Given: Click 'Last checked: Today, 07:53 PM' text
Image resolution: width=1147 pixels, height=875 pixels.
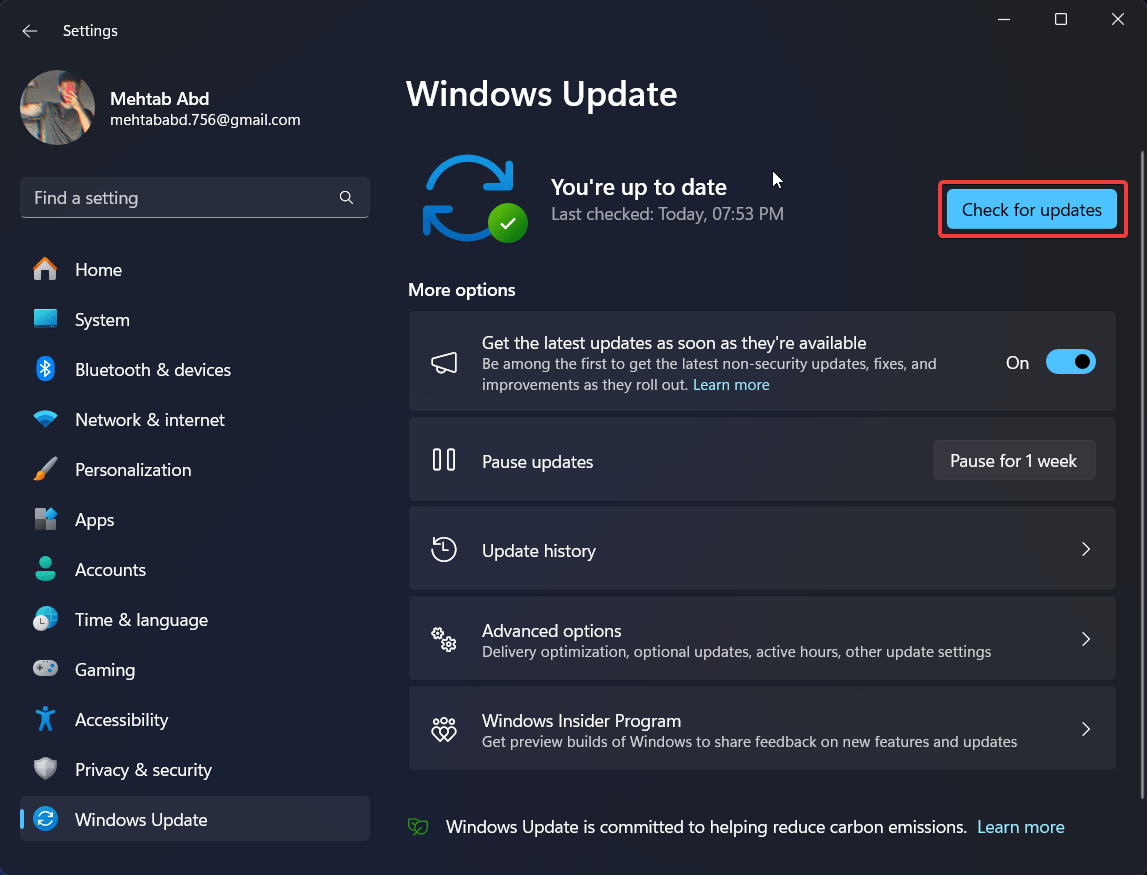Looking at the screenshot, I should point(667,214).
